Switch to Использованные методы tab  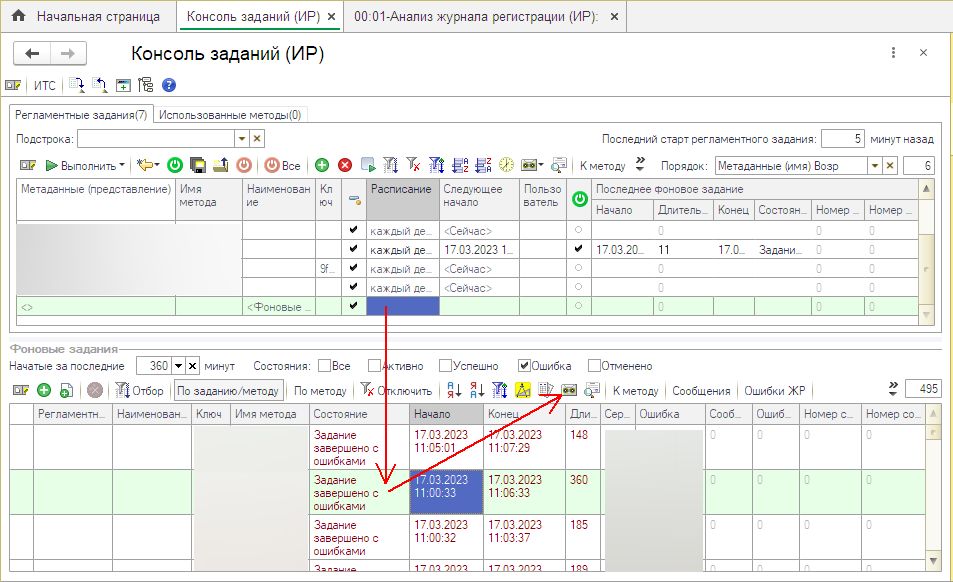[232, 115]
